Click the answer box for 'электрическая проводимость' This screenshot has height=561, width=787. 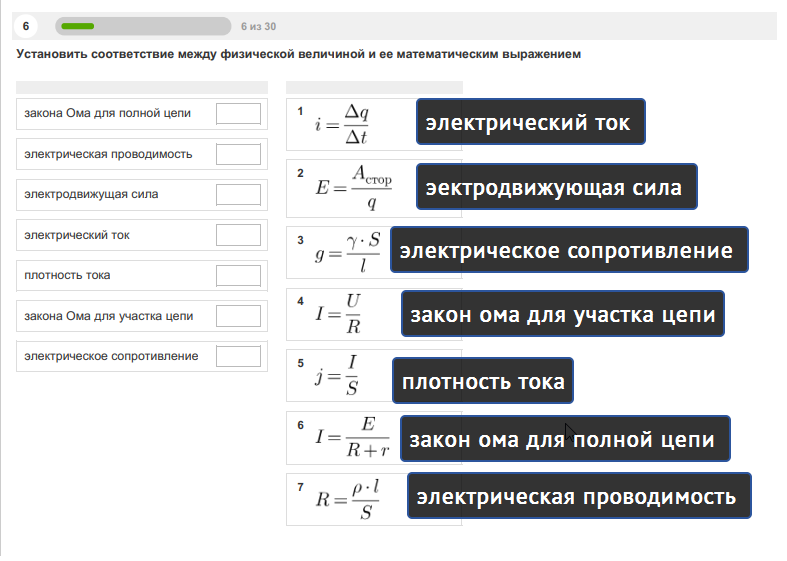[x=238, y=154]
